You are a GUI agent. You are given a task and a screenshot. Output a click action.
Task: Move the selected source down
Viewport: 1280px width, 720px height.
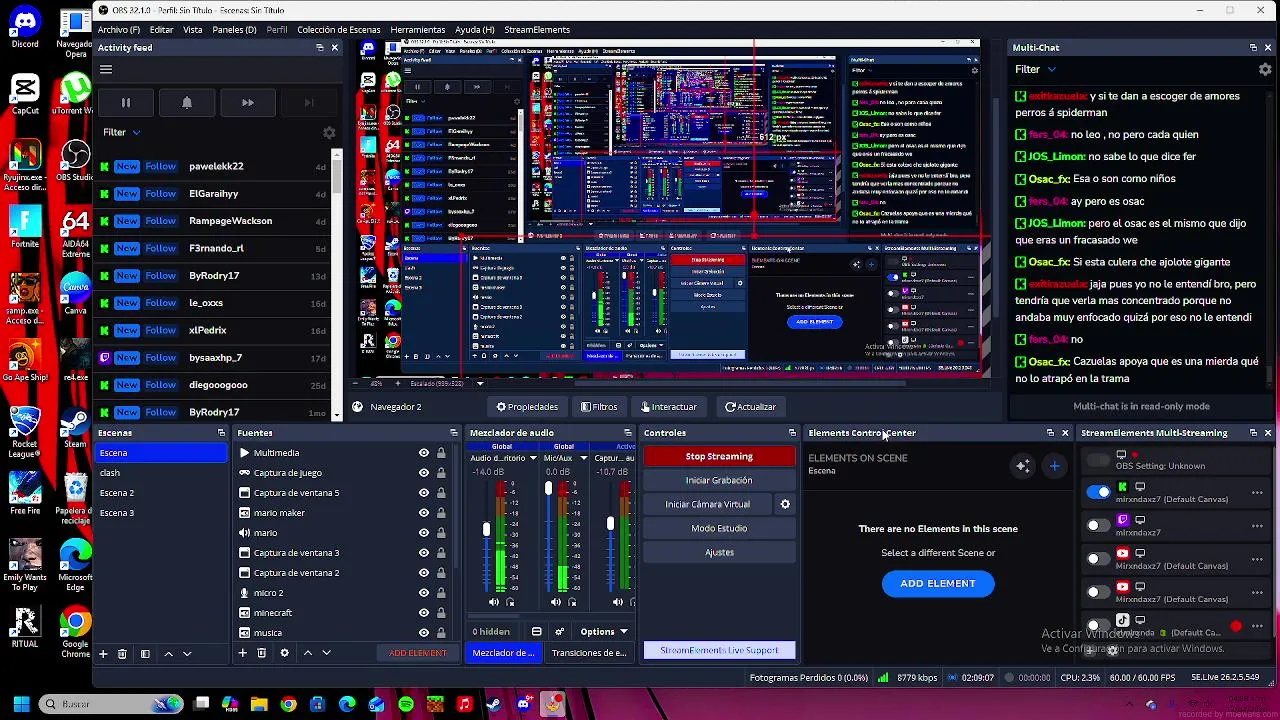(326, 653)
